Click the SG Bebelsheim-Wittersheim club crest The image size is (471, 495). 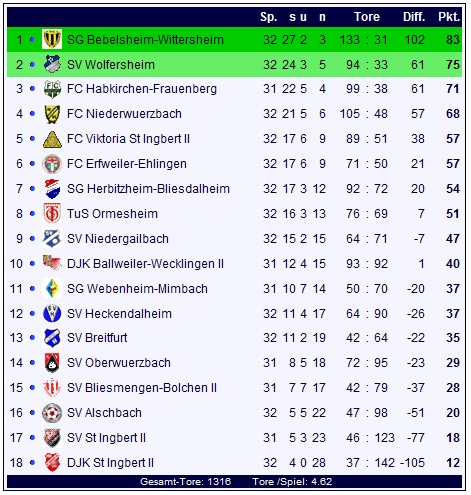52,39
